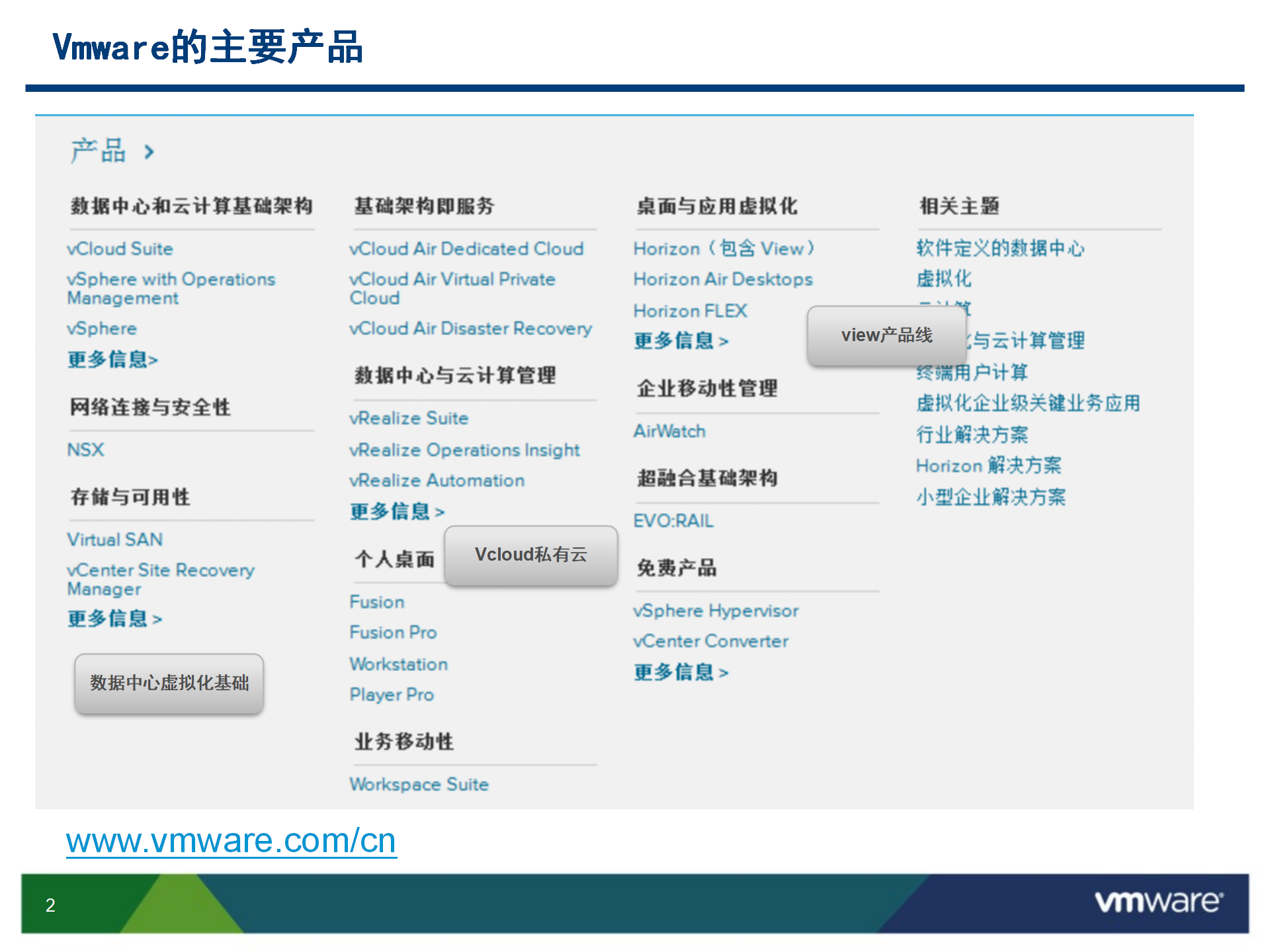The width and height of the screenshot is (1270, 952).
Task: Click the 业务移动性 heading
Action: coord(403,742)
